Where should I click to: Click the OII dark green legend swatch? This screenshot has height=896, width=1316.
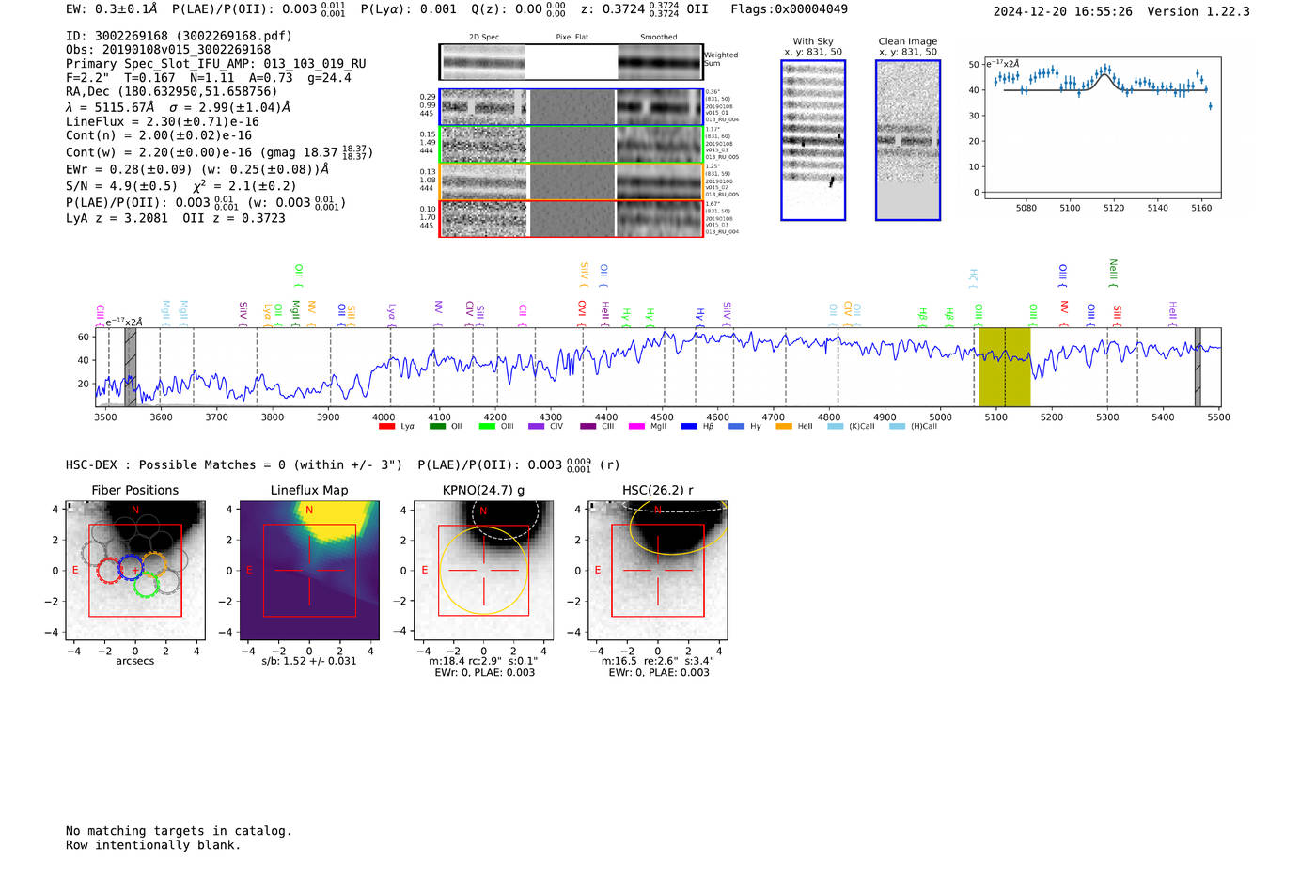point(437,426)
